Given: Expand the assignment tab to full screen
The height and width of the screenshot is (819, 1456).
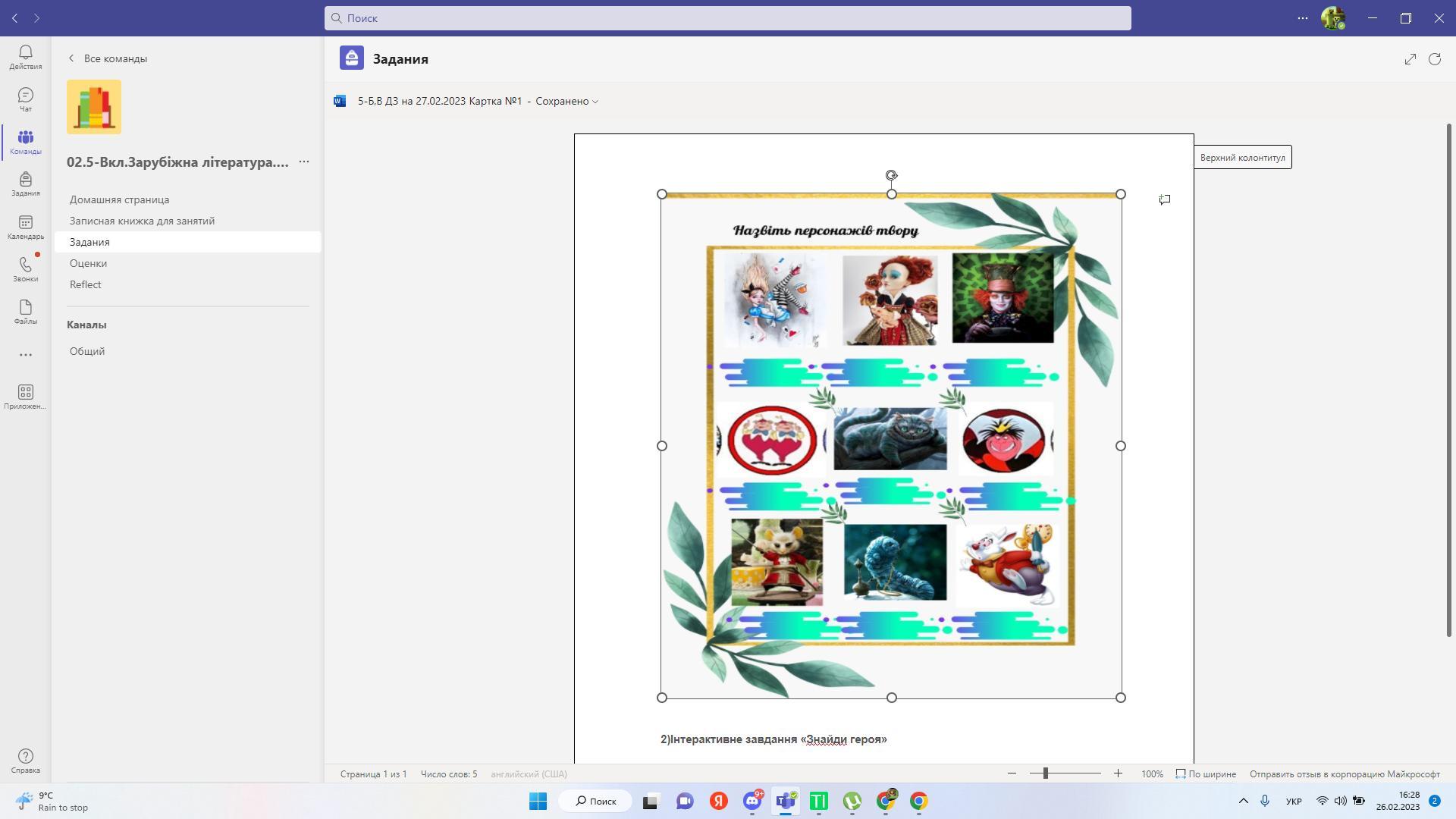Looking at the screenshot, I should coord(1410,59).
